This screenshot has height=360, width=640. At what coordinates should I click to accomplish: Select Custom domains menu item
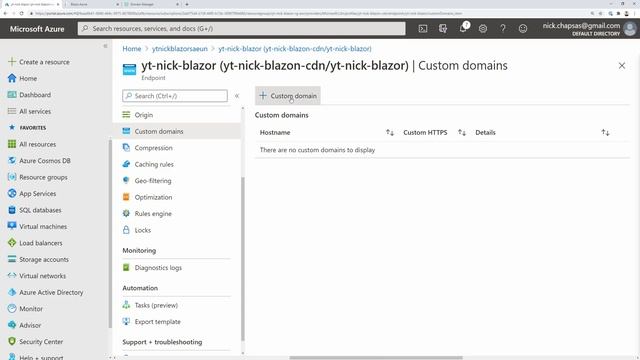[176, 131]
